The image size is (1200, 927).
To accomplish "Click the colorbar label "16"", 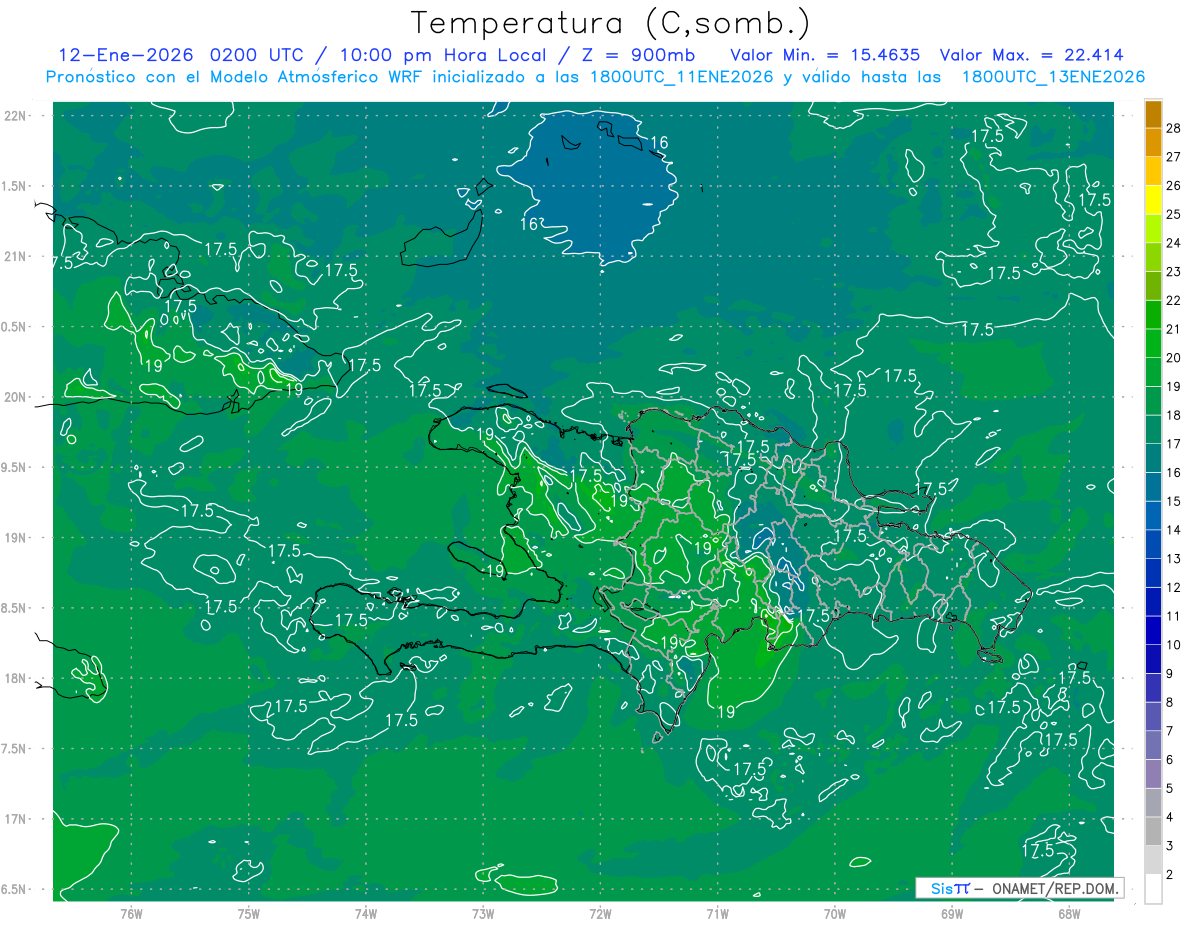I will click(x=1174, y=473).
